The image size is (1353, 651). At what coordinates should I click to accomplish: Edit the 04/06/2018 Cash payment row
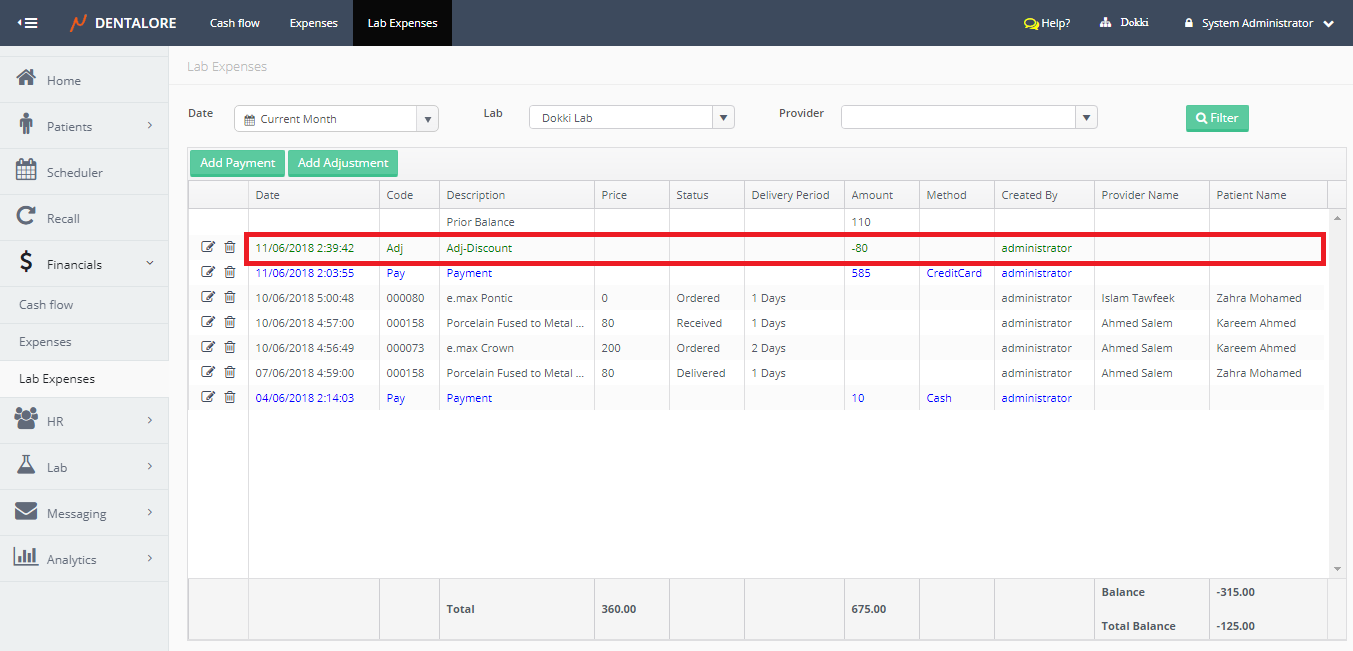tap(208, 397)
